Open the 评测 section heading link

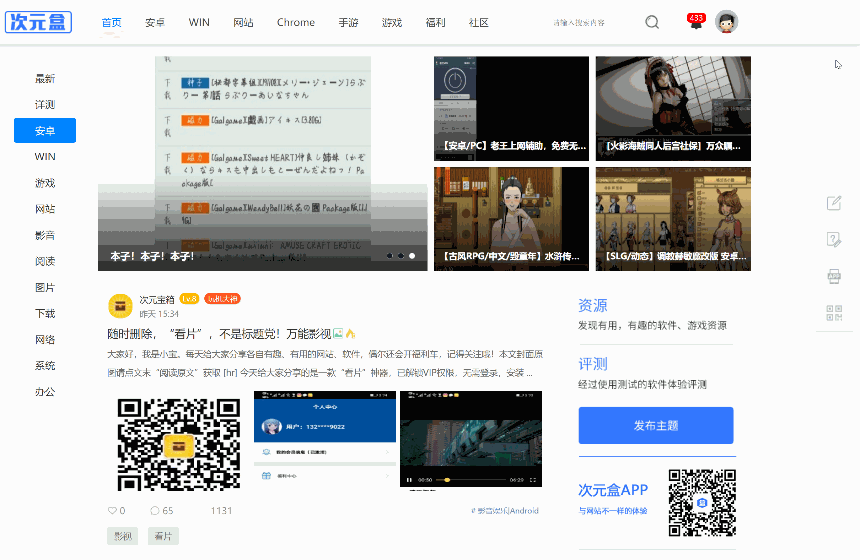coord(593,364)
